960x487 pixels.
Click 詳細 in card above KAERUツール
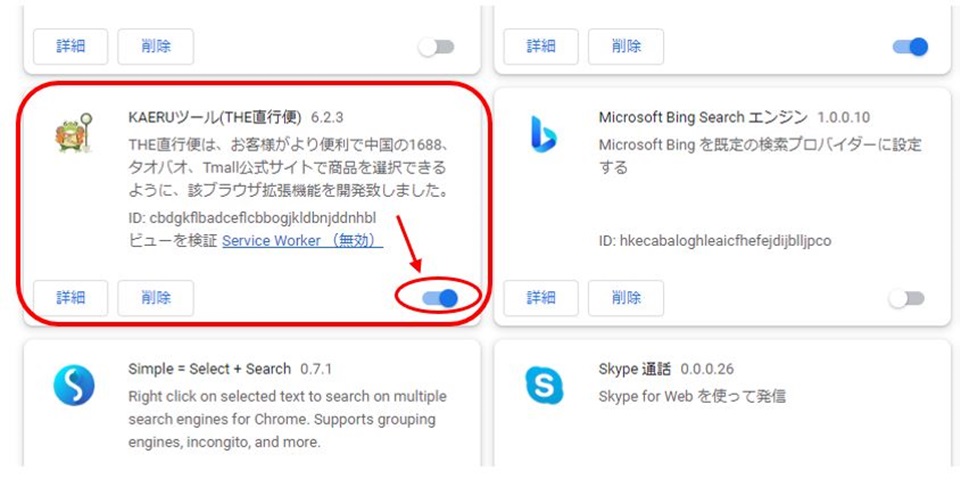pos(70,47)
